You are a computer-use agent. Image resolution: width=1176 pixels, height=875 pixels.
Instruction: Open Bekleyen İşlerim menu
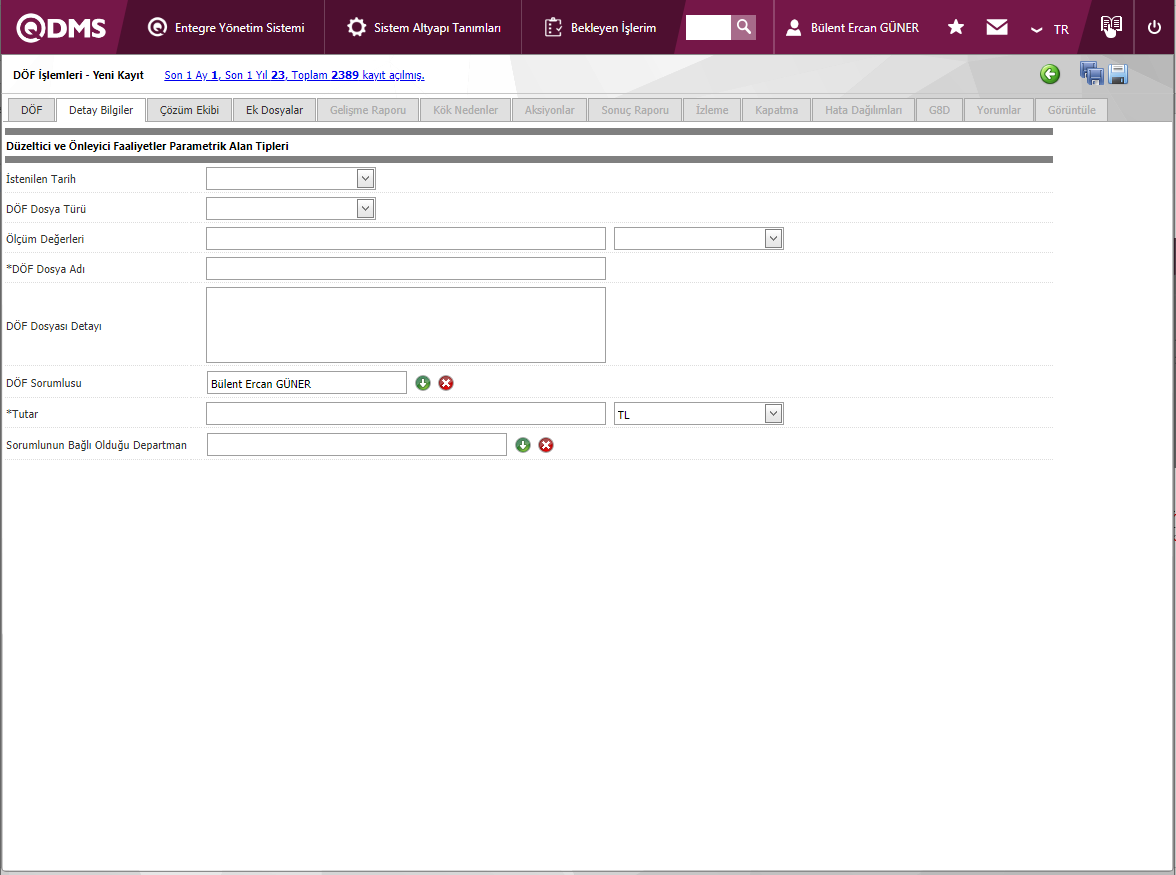(600, 28)
